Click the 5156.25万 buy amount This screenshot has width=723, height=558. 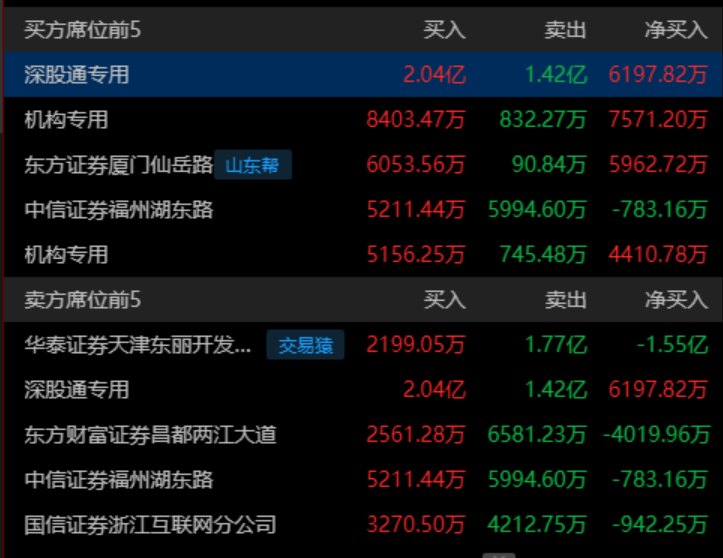(416, 255)
